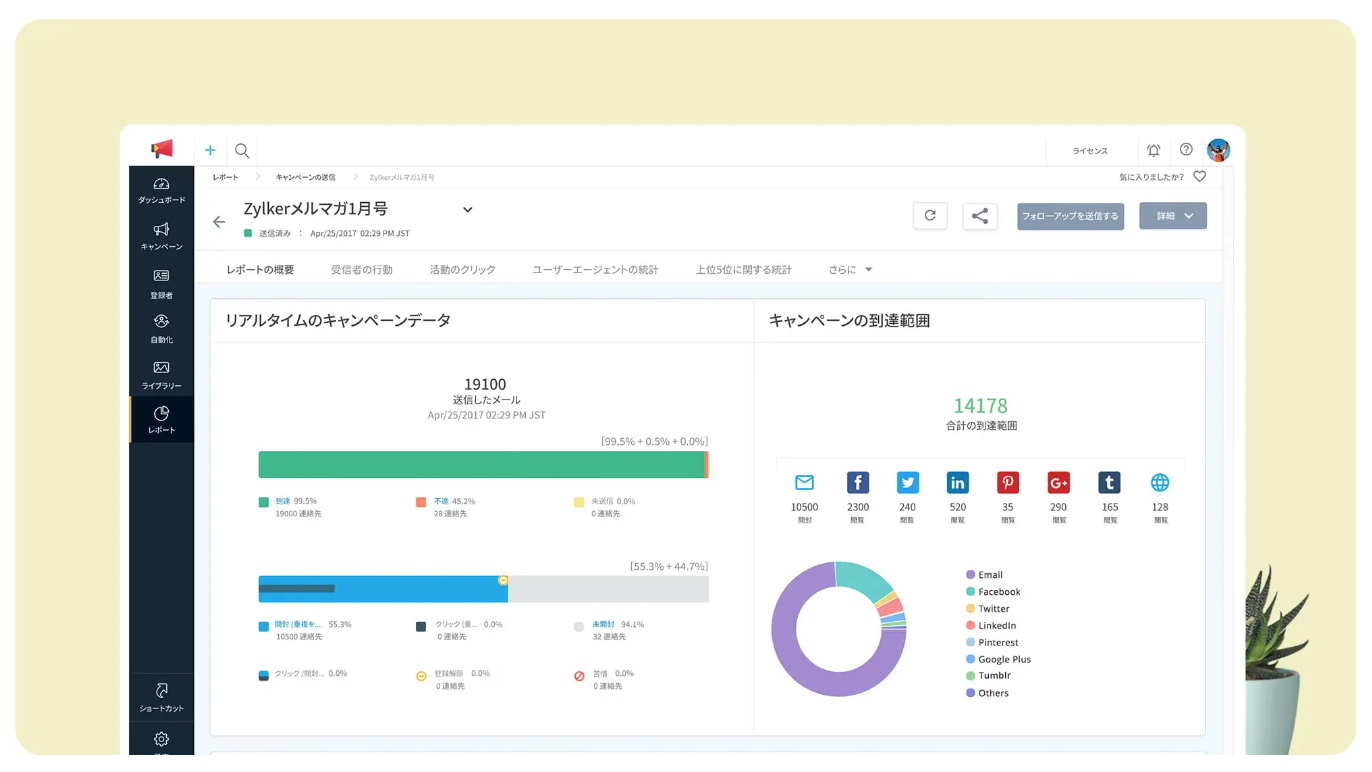Switch to the 受信者の行動 tab
This screenshot has height=772, width=1372.
click(362, 270)
